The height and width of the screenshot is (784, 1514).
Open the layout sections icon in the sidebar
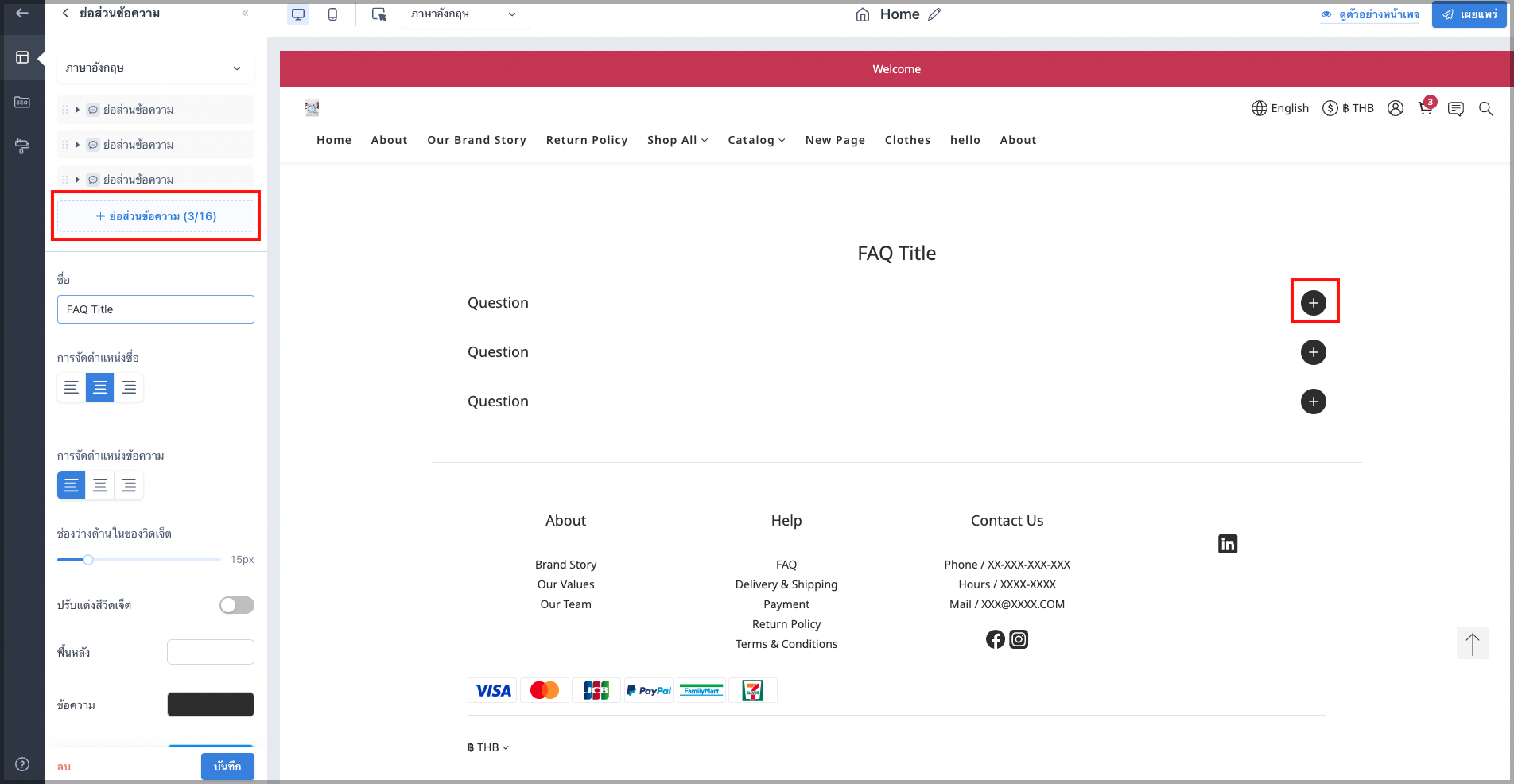[22, 57]
